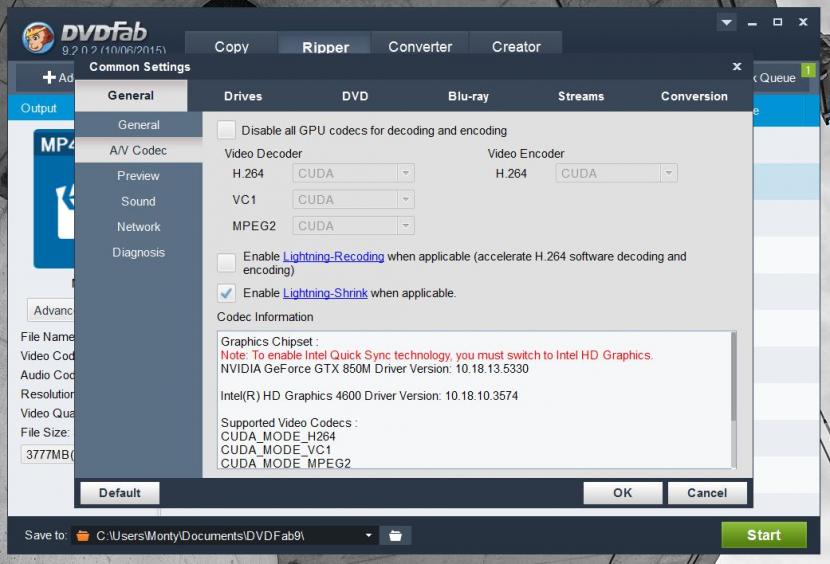This screenshot has width=830, height=564.
Task: Click the MP4 profile thumbnail
Action: [x=55, y=198]
